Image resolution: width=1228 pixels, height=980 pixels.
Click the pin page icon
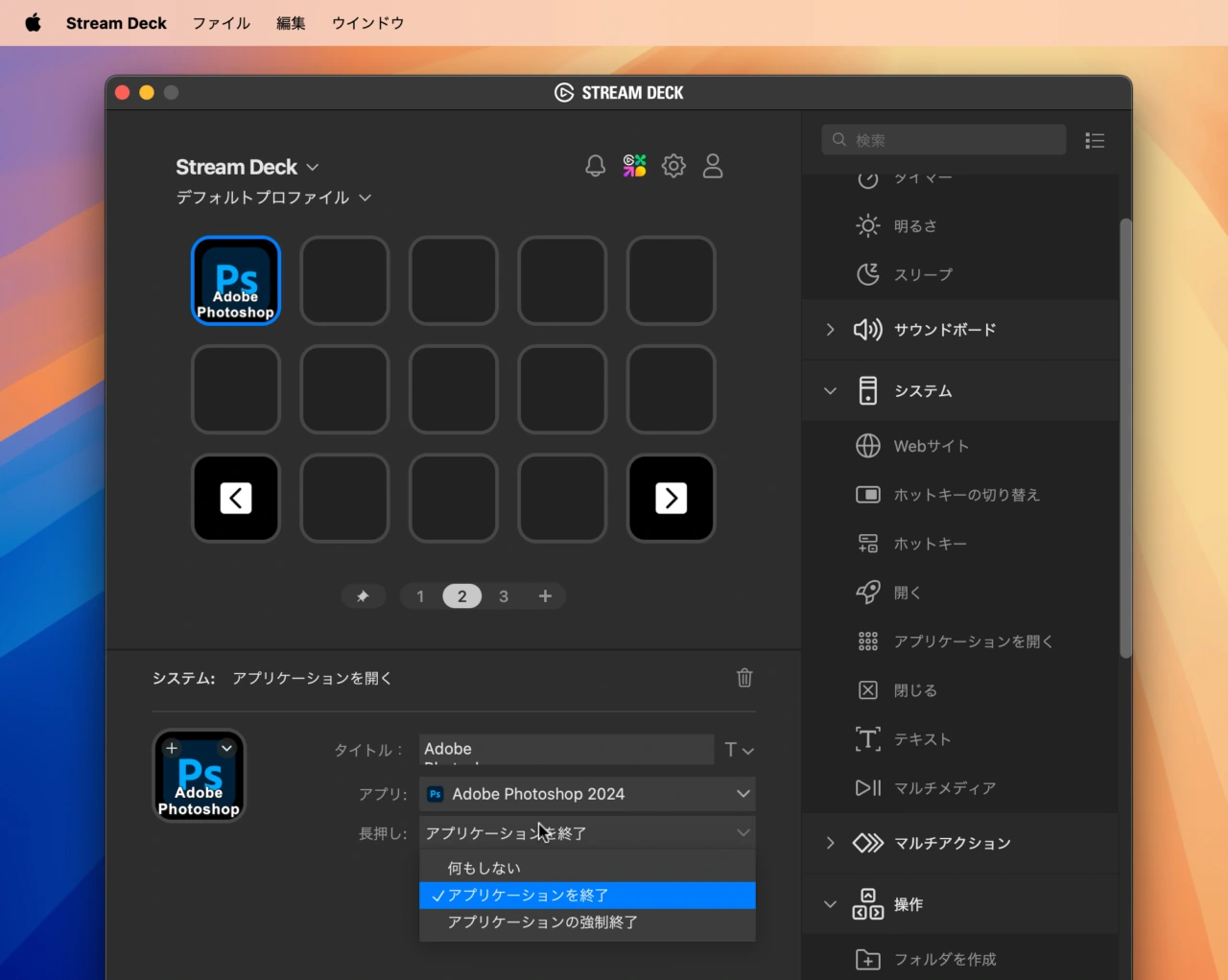pos(363,596)
